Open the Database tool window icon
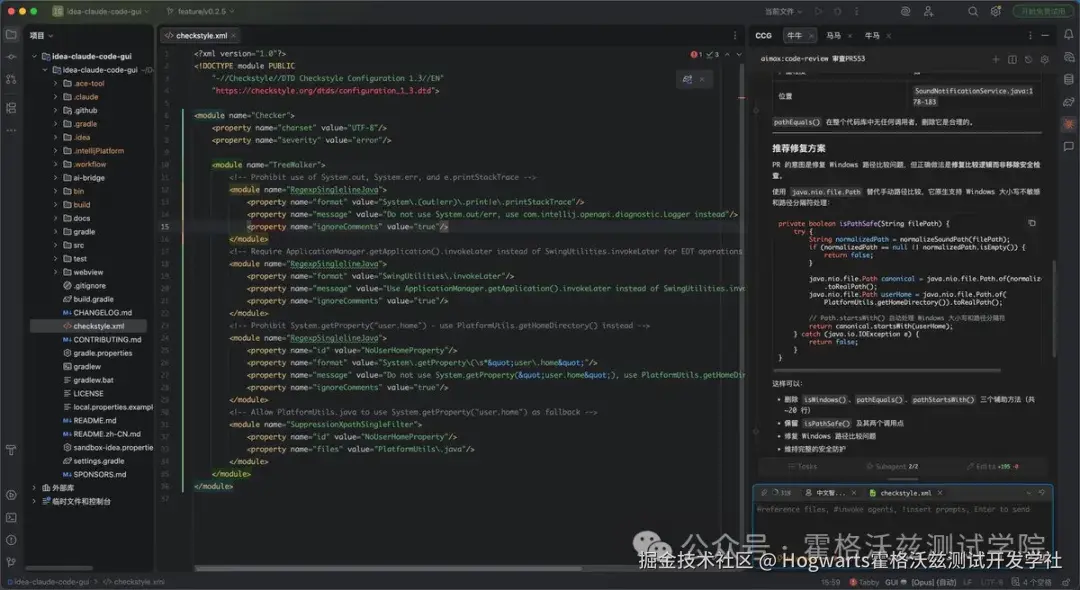Screen dimensions: 1080x590 (x=1068, y=80)
